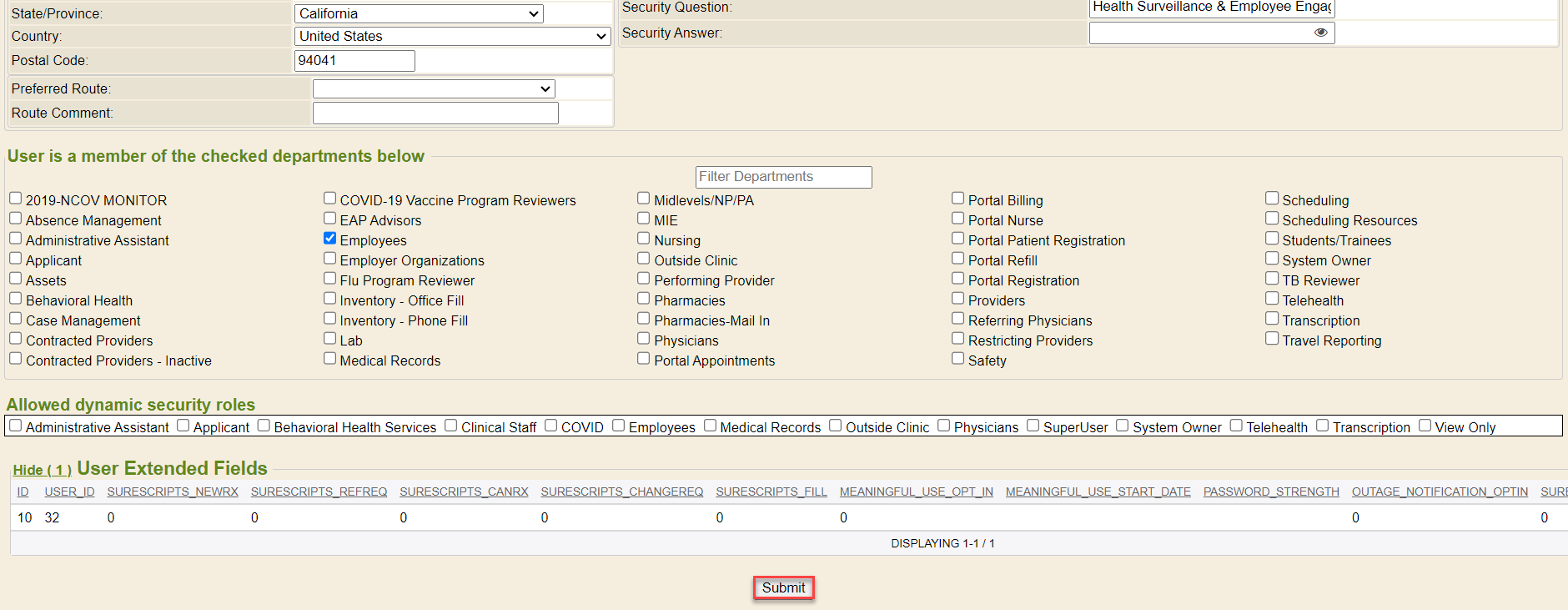Tick the Telehealth department checkbox

(1272, 299)
